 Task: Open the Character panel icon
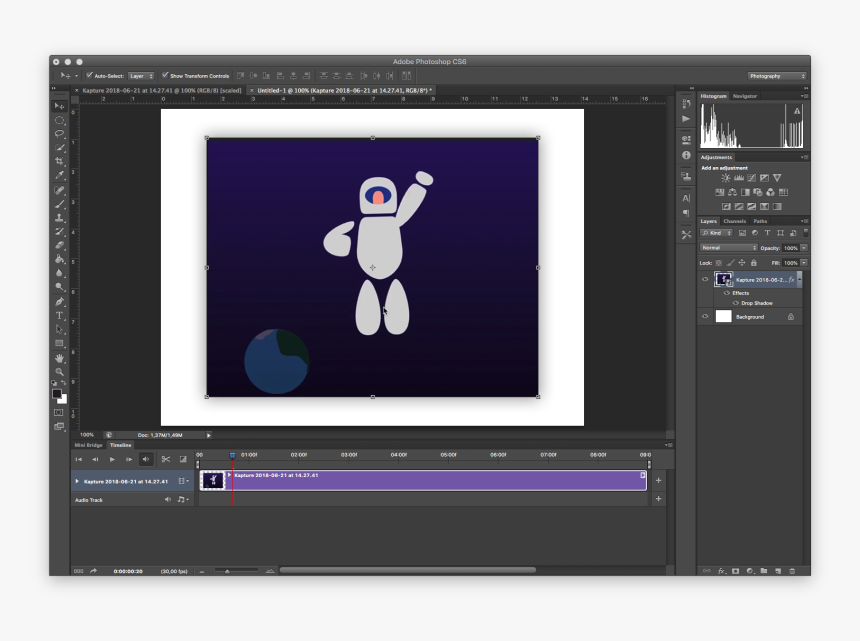(x=686, y=198)
